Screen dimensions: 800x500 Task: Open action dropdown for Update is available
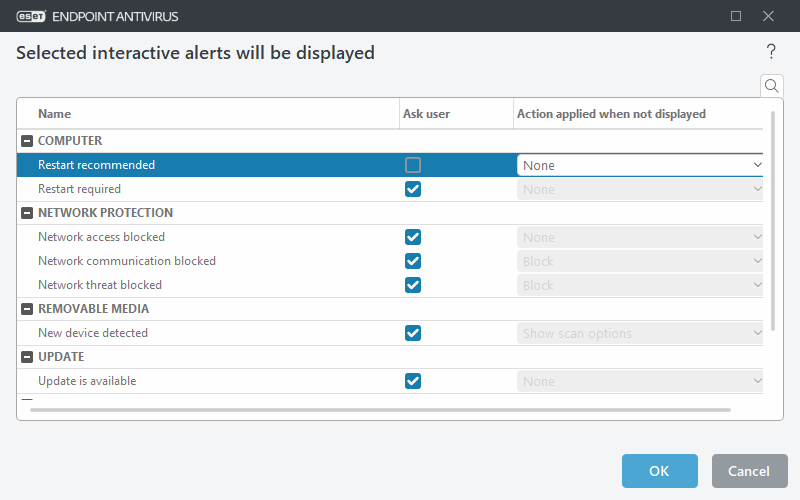tap(640, 381)
